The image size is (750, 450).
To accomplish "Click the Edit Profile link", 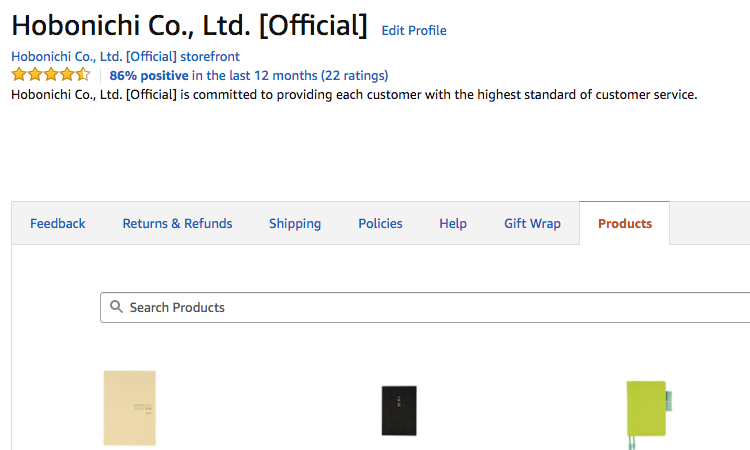I will coord(414,31).
